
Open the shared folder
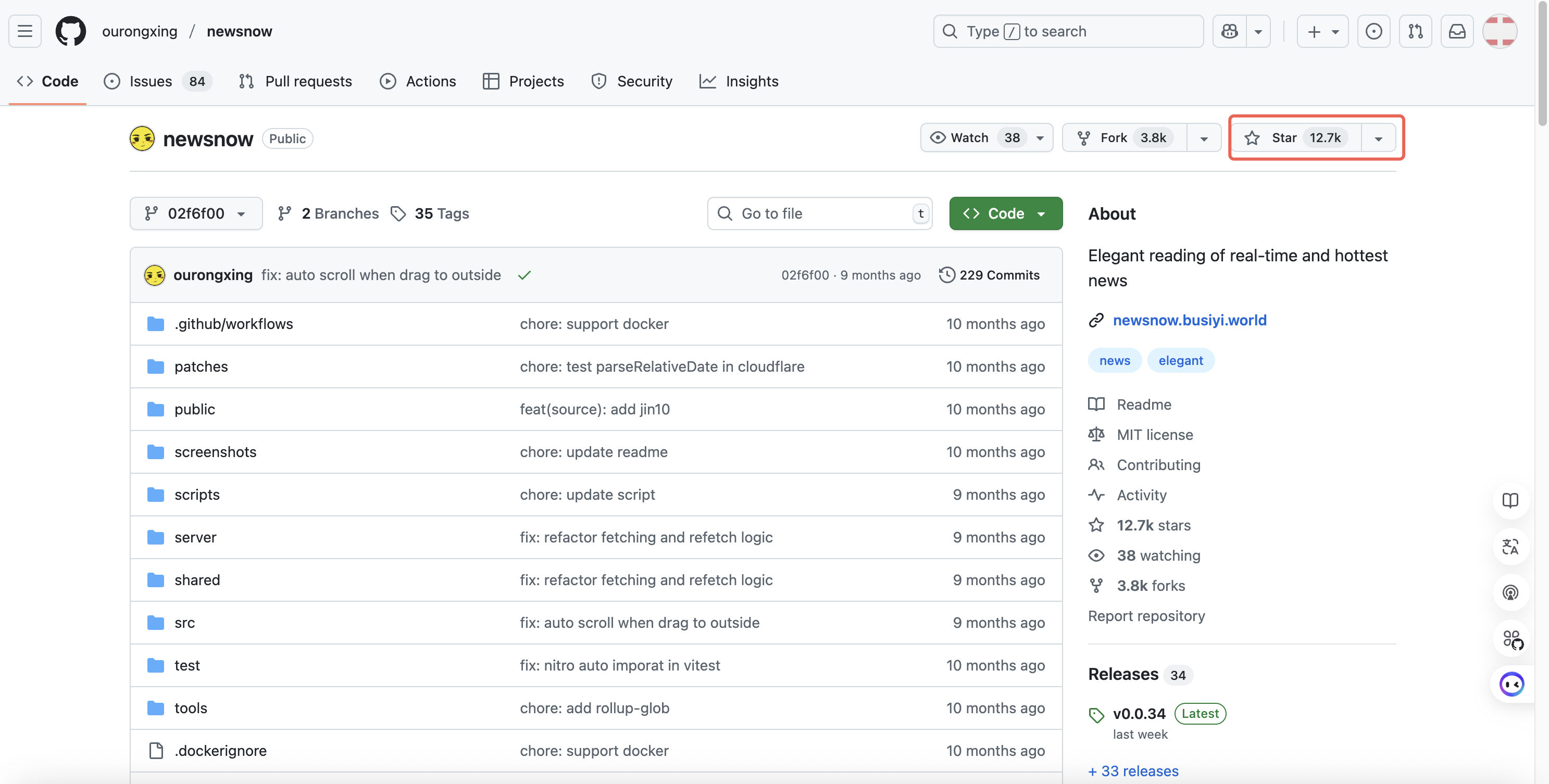pos(197,580)
